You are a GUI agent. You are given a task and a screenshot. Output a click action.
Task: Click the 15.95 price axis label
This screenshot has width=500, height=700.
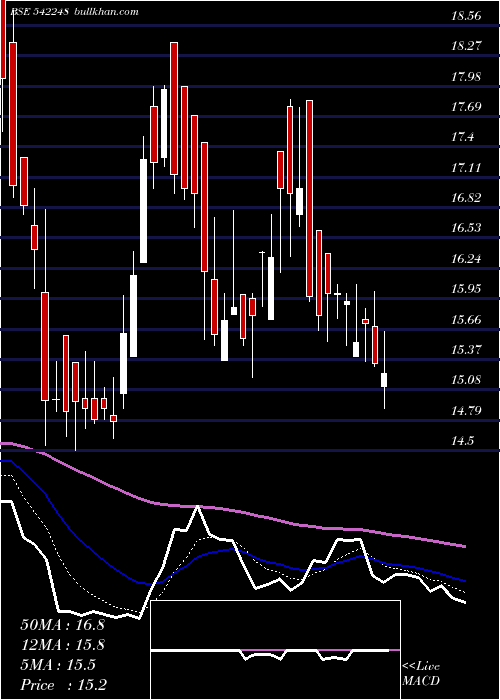pos(466,289)
